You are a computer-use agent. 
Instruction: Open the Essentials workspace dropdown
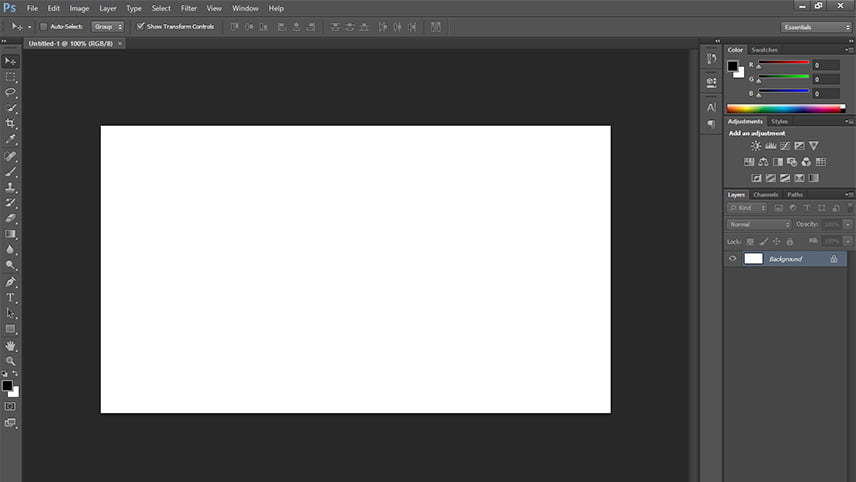click(816, 27)
